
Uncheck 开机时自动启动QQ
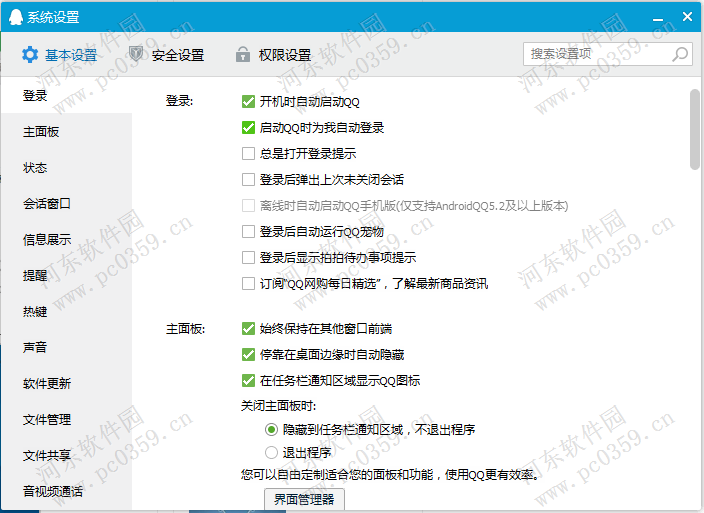tap(248, 102)
